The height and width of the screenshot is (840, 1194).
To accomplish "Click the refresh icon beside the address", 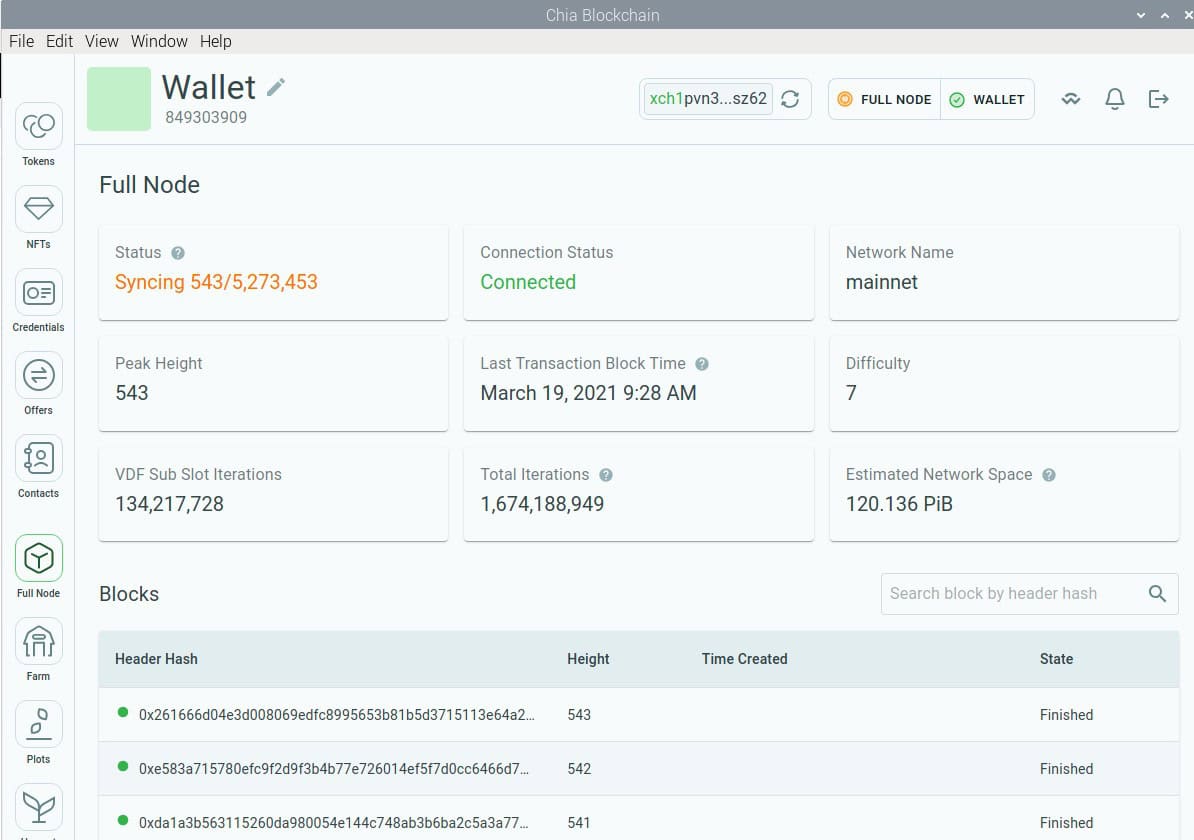I will [790, 99].
